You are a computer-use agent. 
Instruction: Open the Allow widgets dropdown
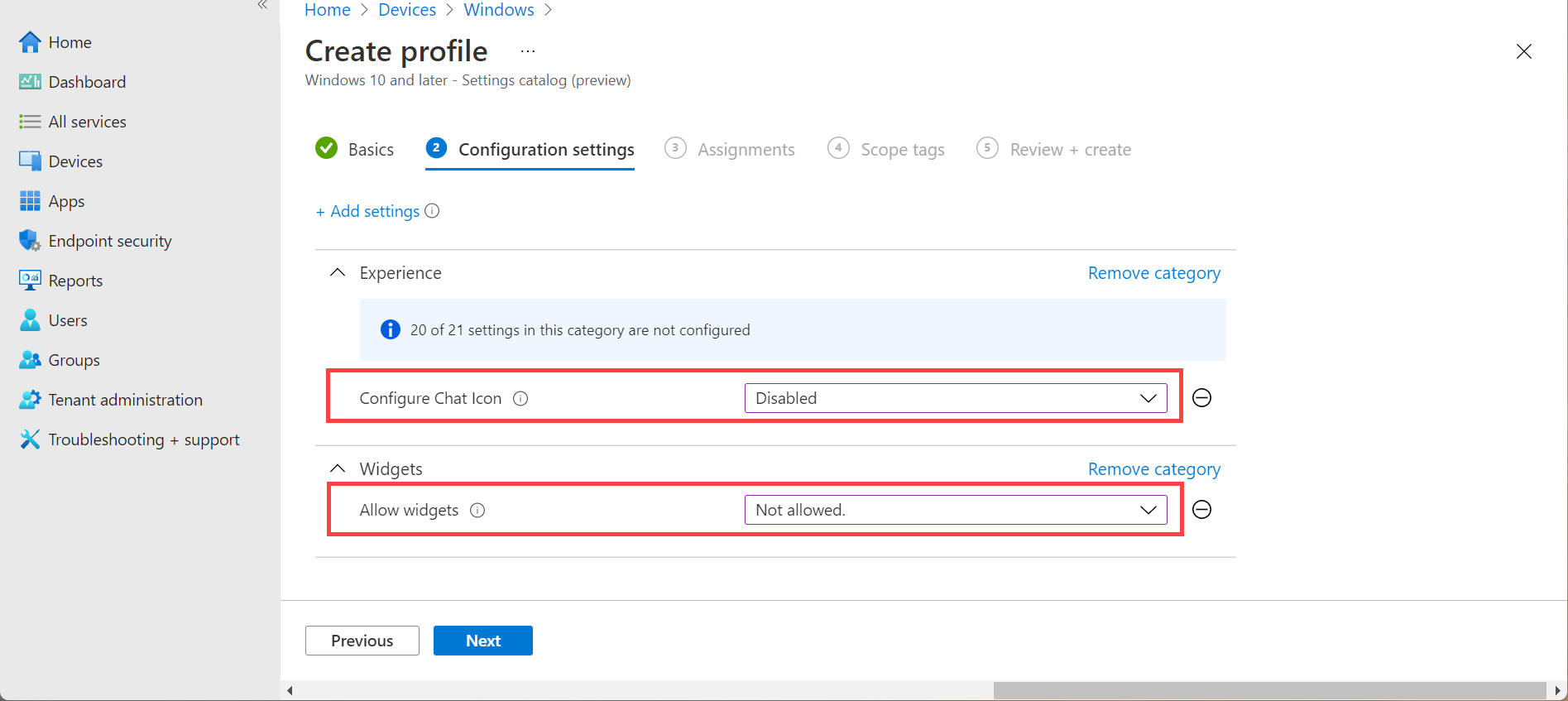point(956,510)
